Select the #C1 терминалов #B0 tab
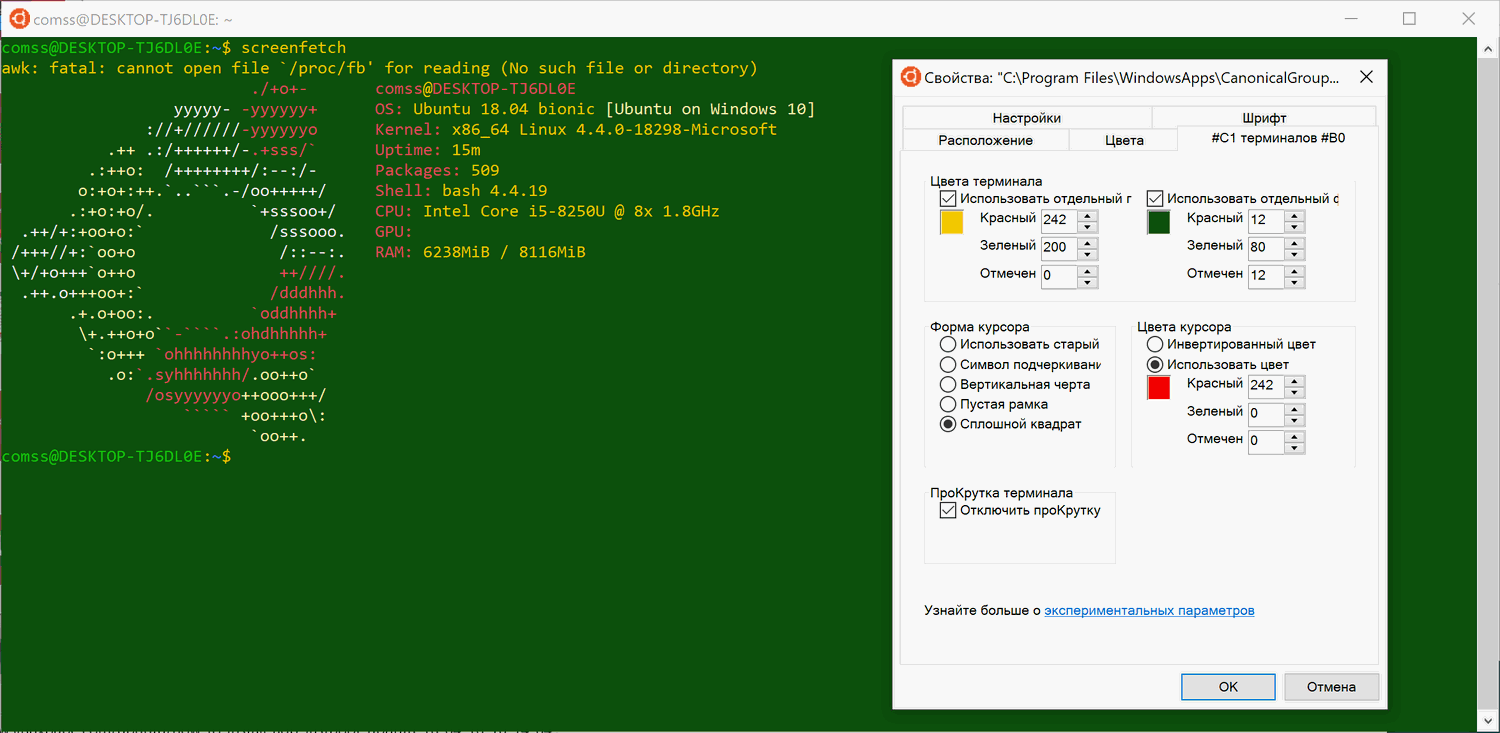Image resolution: width=1500 pixels, height=733 pixels. pyautogui.click(x=1278, y=138)
